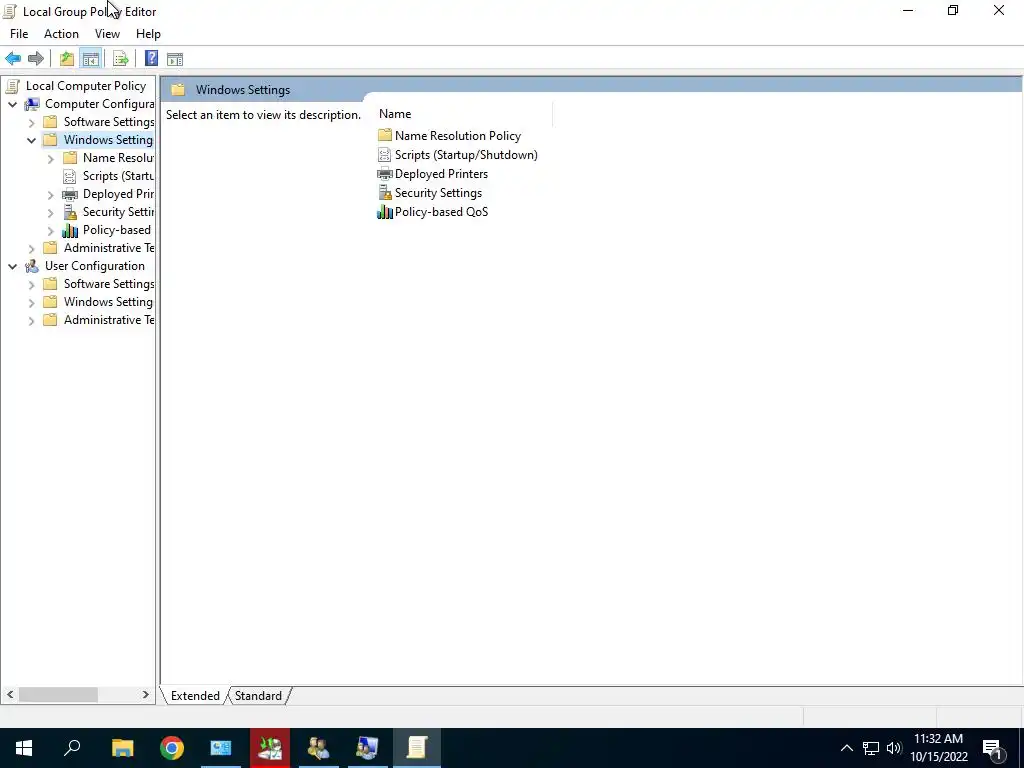Click the Forward arrow toolbar icon
Screen dimensions: 1024x768
[36, 59]
